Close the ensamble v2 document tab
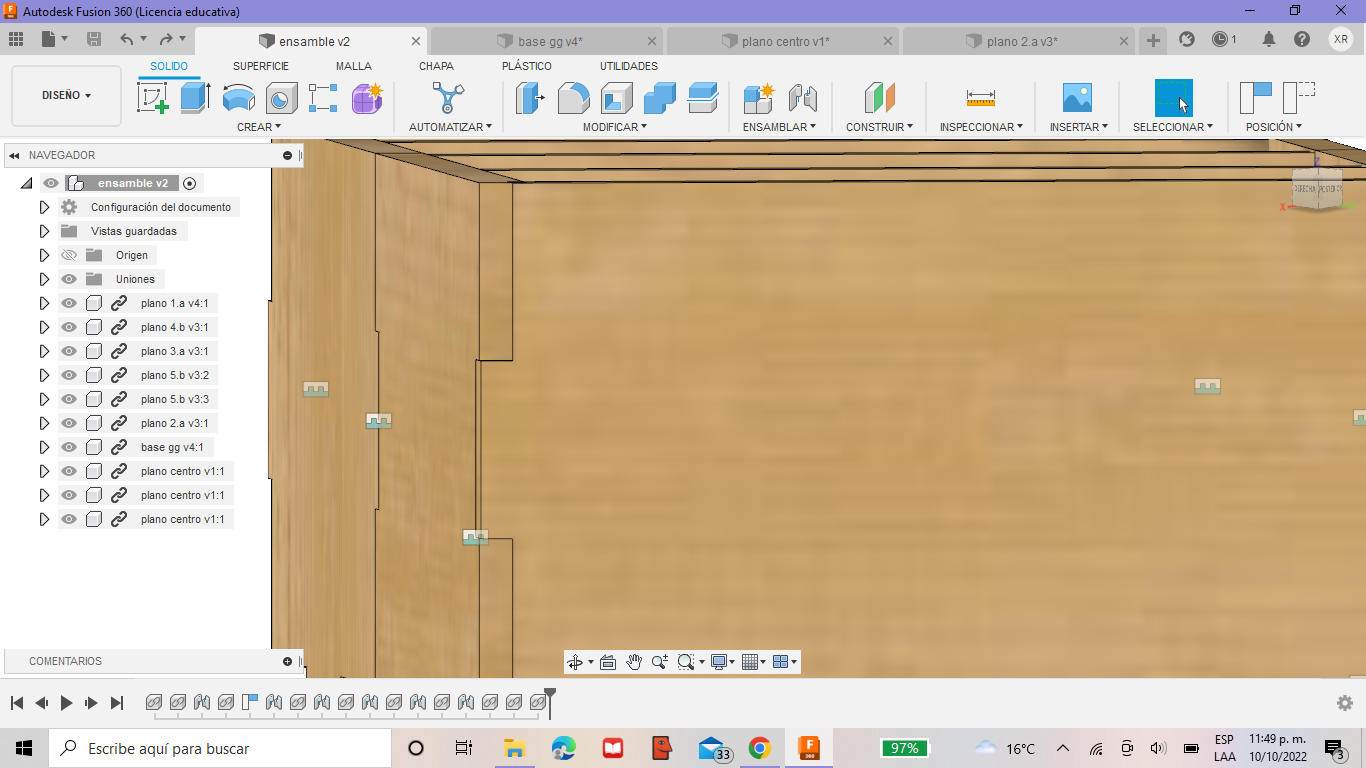 tap(416, 41)
